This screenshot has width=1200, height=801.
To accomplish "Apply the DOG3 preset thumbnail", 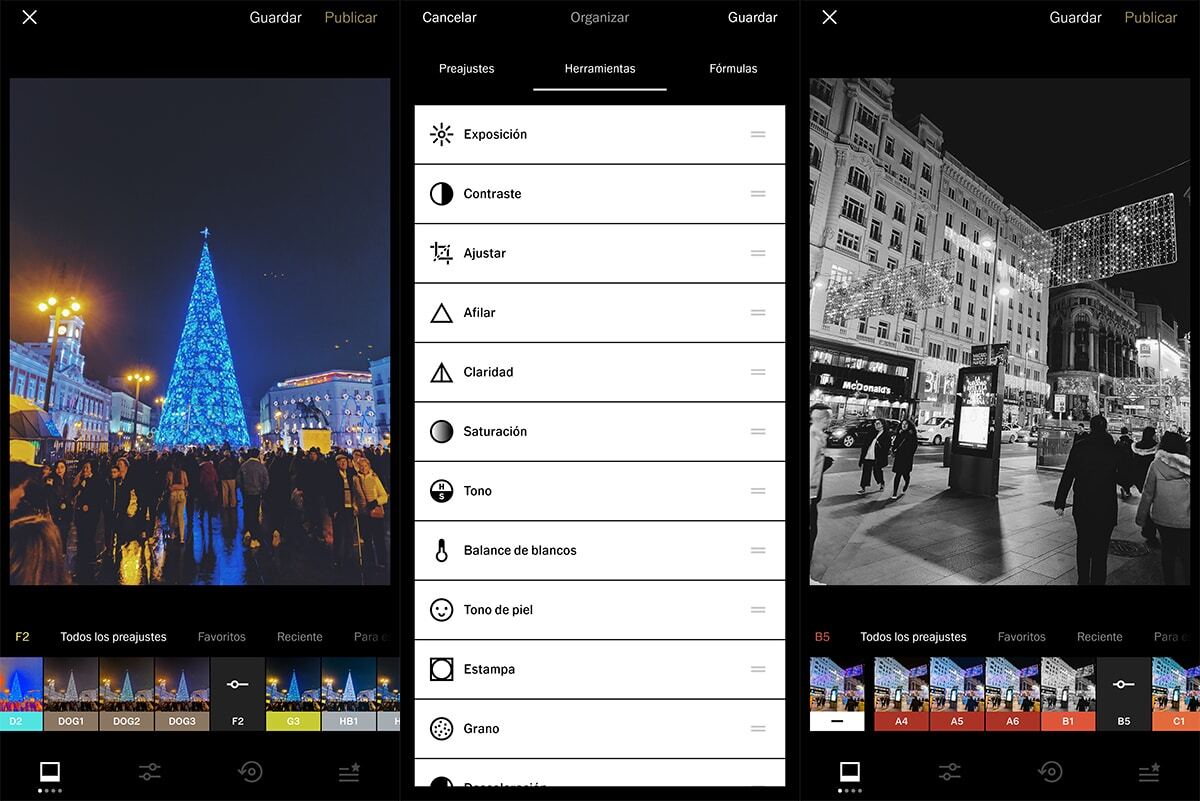I will [182, 693].
